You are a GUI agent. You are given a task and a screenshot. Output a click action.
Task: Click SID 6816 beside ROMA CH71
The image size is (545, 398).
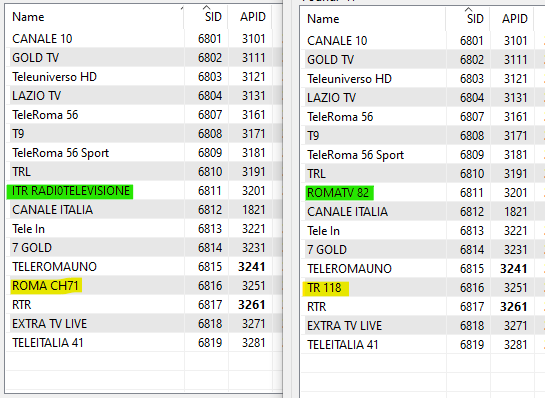pyautogui.click(x=210, y=286)
